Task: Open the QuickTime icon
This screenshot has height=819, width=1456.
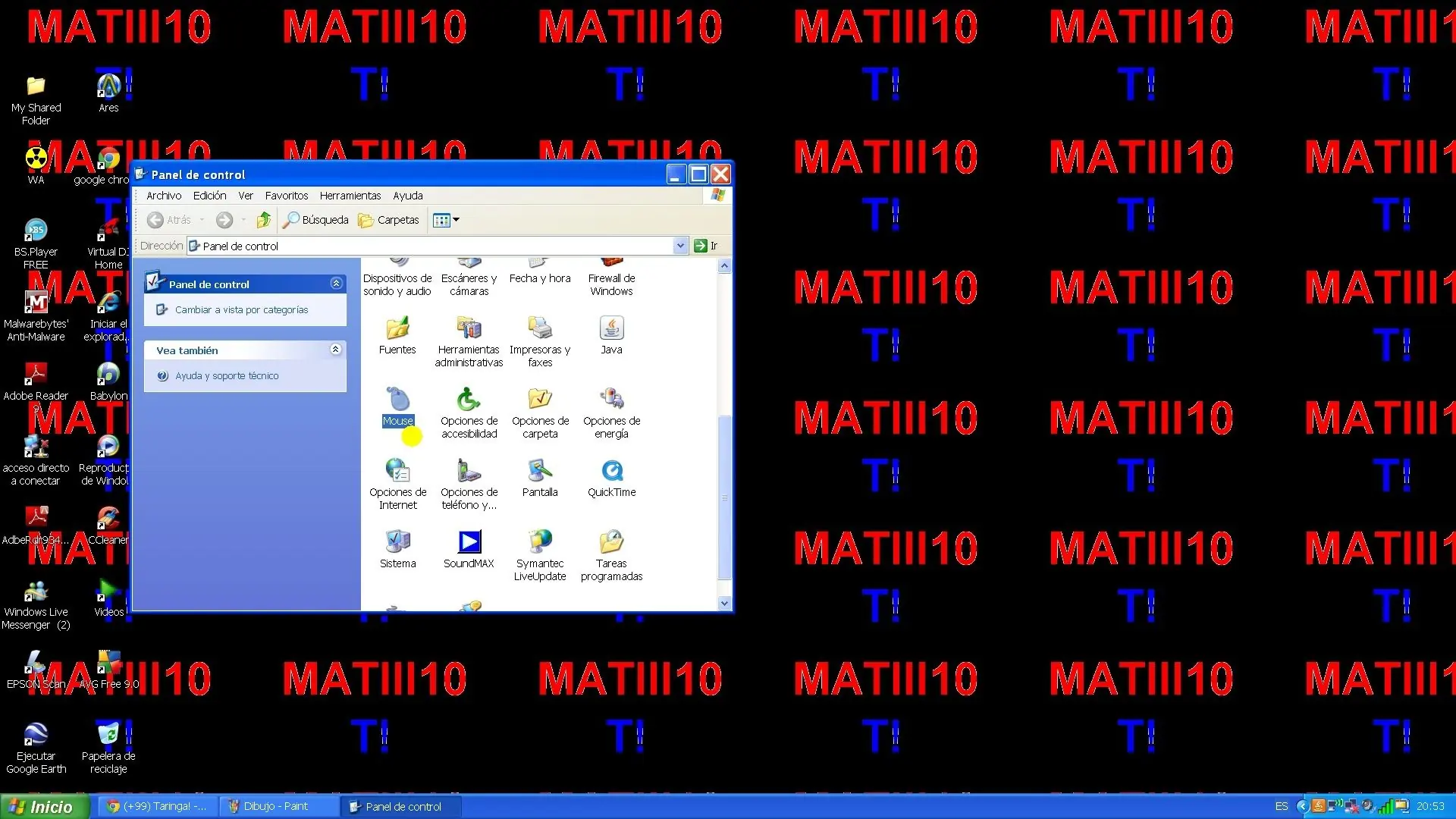Action: pyautogui.click(x=611, y=479)
